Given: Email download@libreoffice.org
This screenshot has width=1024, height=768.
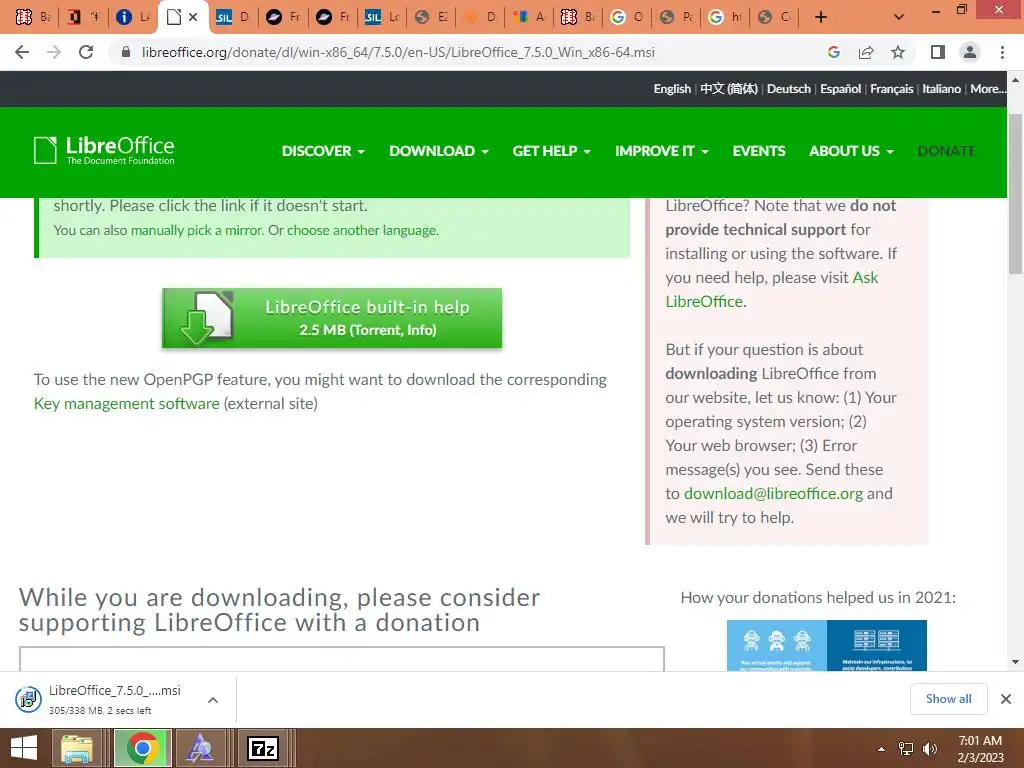Looking at the screenshot, I should coord(773,494).
